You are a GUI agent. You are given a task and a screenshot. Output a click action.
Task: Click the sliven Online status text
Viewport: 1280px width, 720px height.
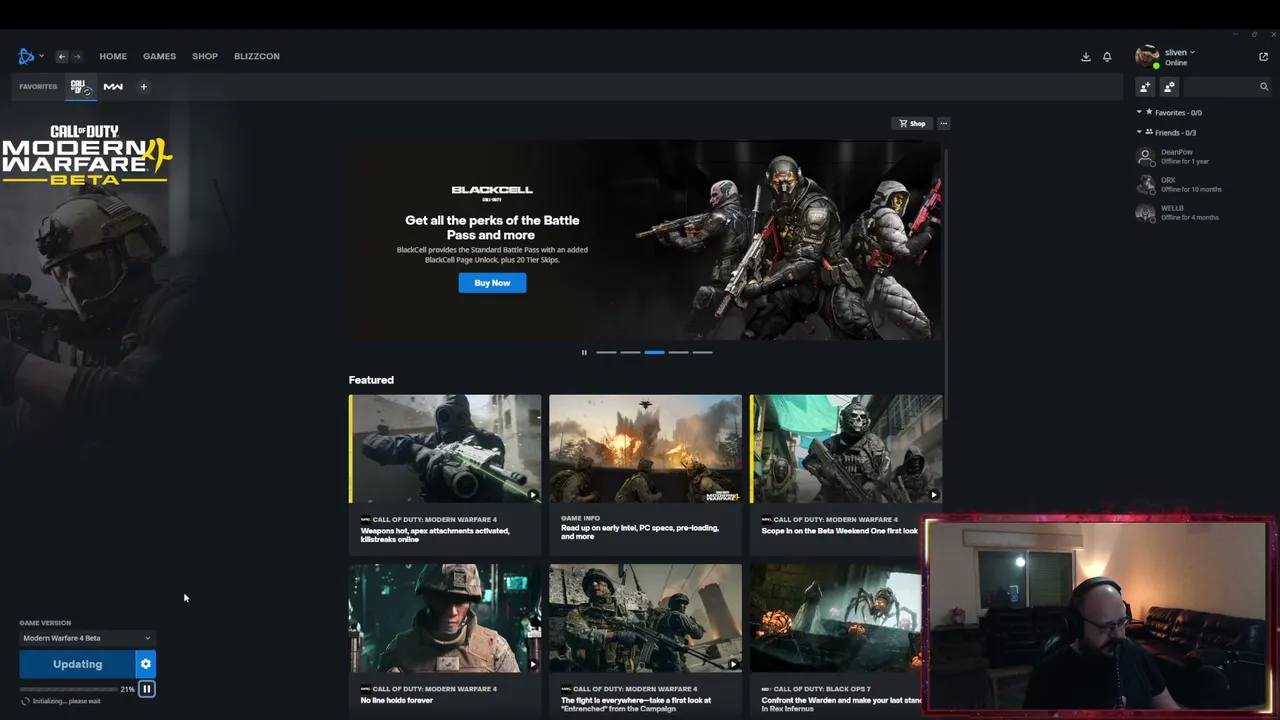click(1176, 63)
